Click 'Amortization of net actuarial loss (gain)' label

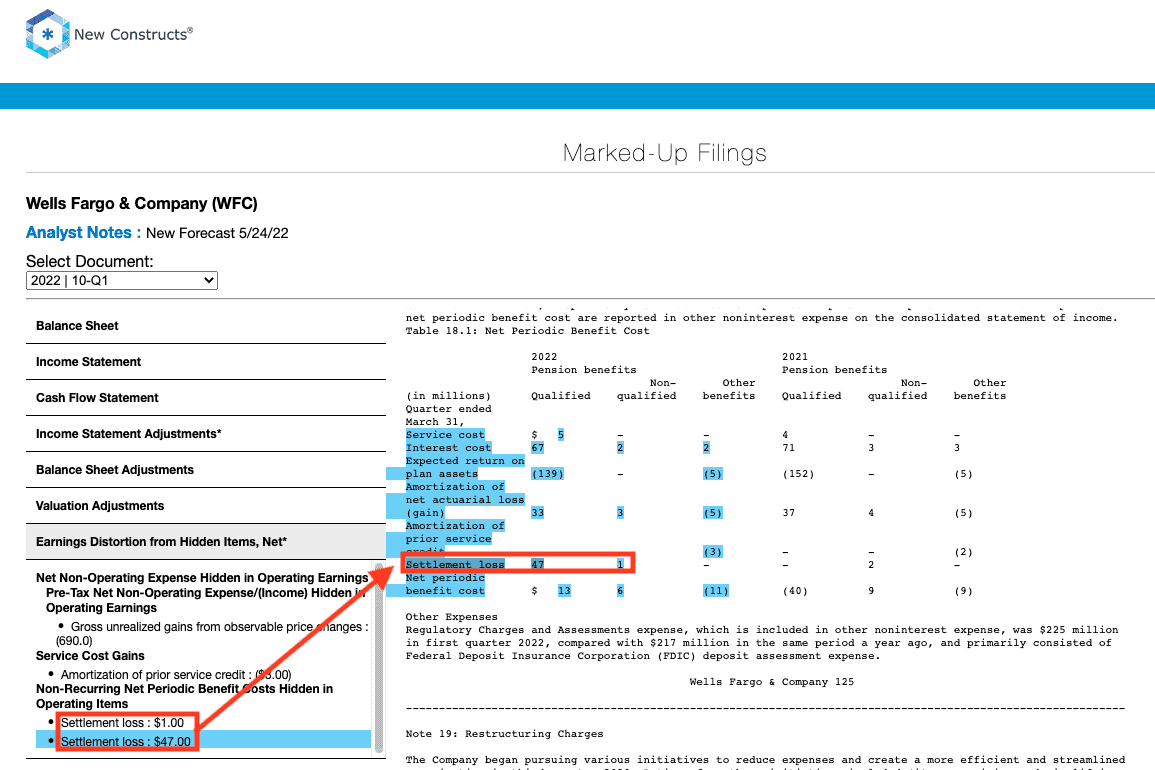point(465,500)
